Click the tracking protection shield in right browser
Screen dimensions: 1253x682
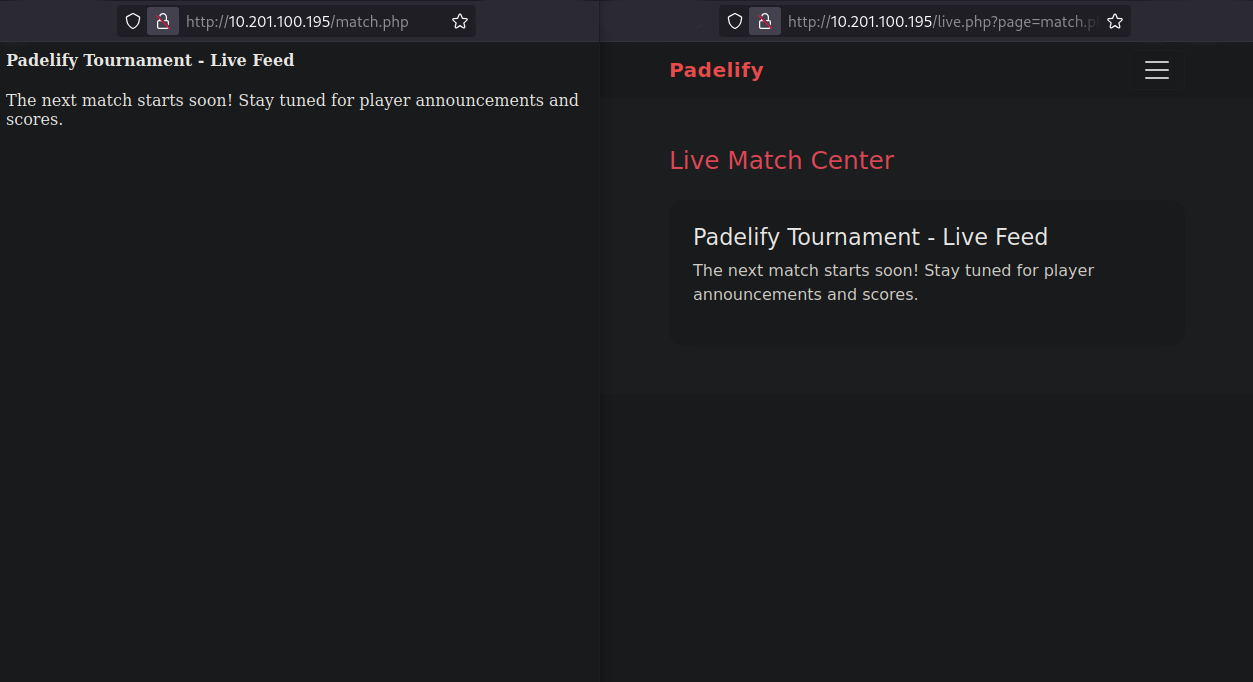pyautogui.click(x=735, y=21)
